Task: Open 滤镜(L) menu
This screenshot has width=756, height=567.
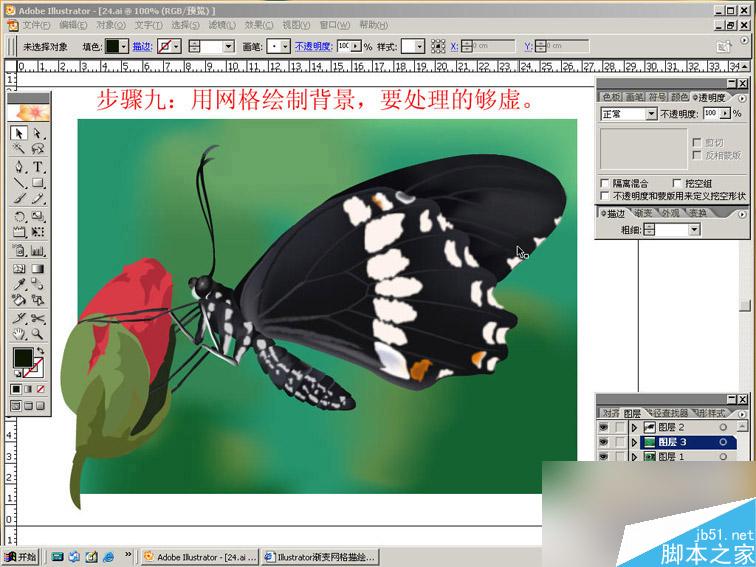Action: pyautogui.click(x=222, y=25)
